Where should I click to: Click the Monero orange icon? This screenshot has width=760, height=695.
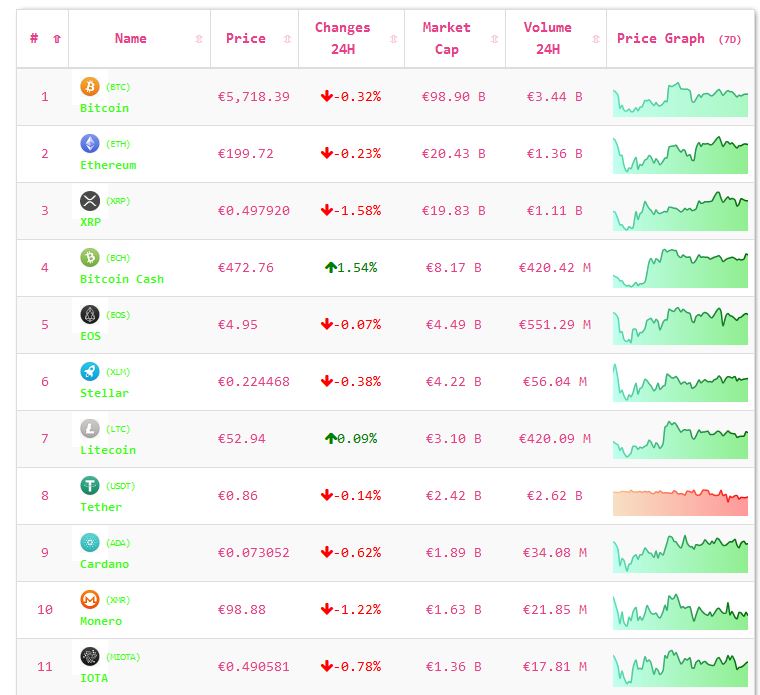[x=90, y=600]
